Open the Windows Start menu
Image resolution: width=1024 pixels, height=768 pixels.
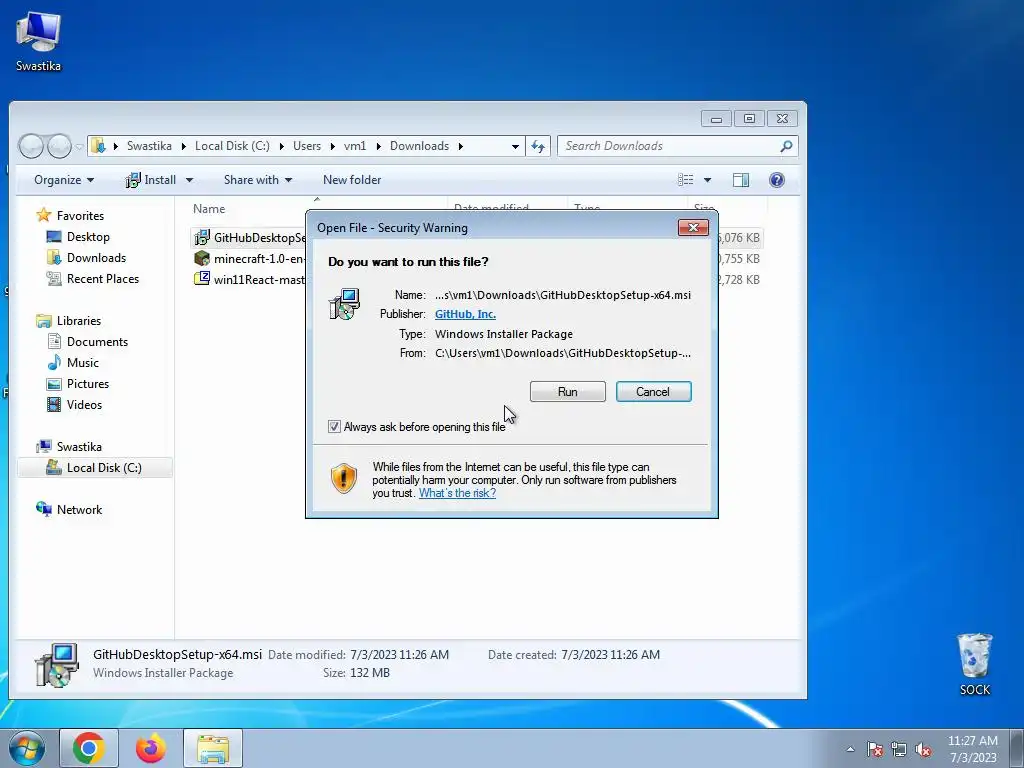(27, 748)
